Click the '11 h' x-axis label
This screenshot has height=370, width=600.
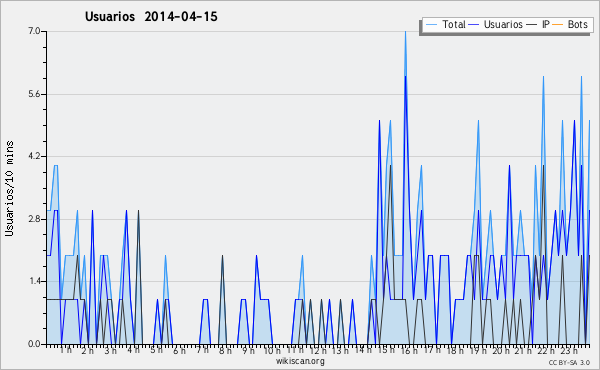[x=295, y=350]
